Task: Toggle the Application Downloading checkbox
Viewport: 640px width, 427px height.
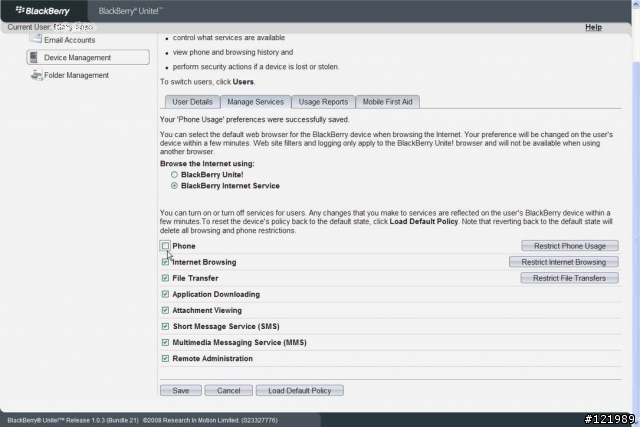Action: [165, 294]
